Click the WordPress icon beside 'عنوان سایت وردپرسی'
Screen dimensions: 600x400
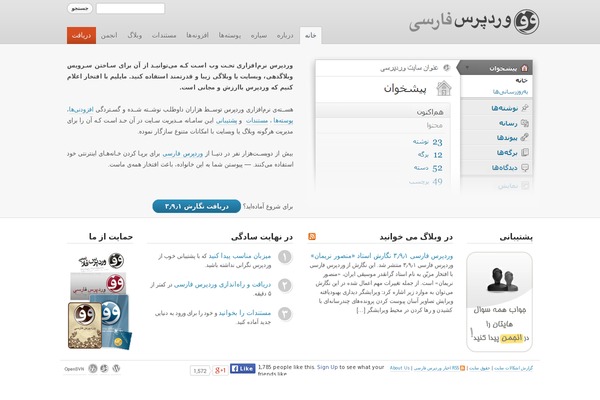click(447, 68)
